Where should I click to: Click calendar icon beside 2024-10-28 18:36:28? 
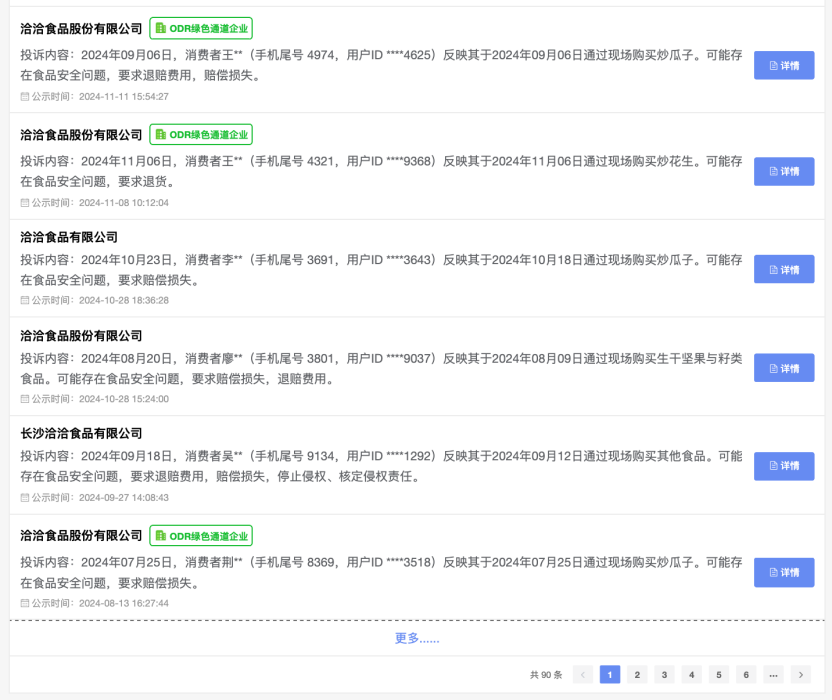pos(24,300)
